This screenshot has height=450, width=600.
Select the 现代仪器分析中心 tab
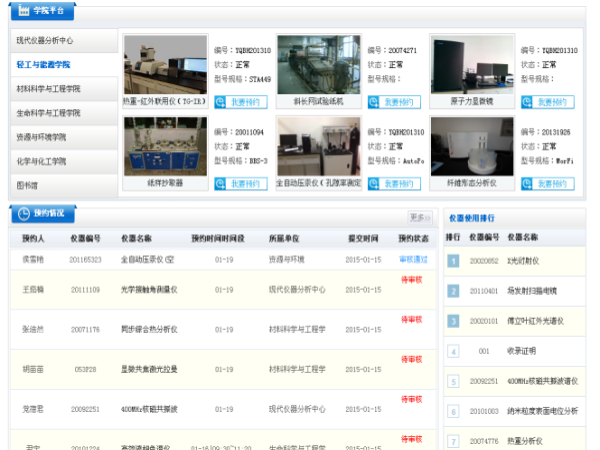(60, 41)
